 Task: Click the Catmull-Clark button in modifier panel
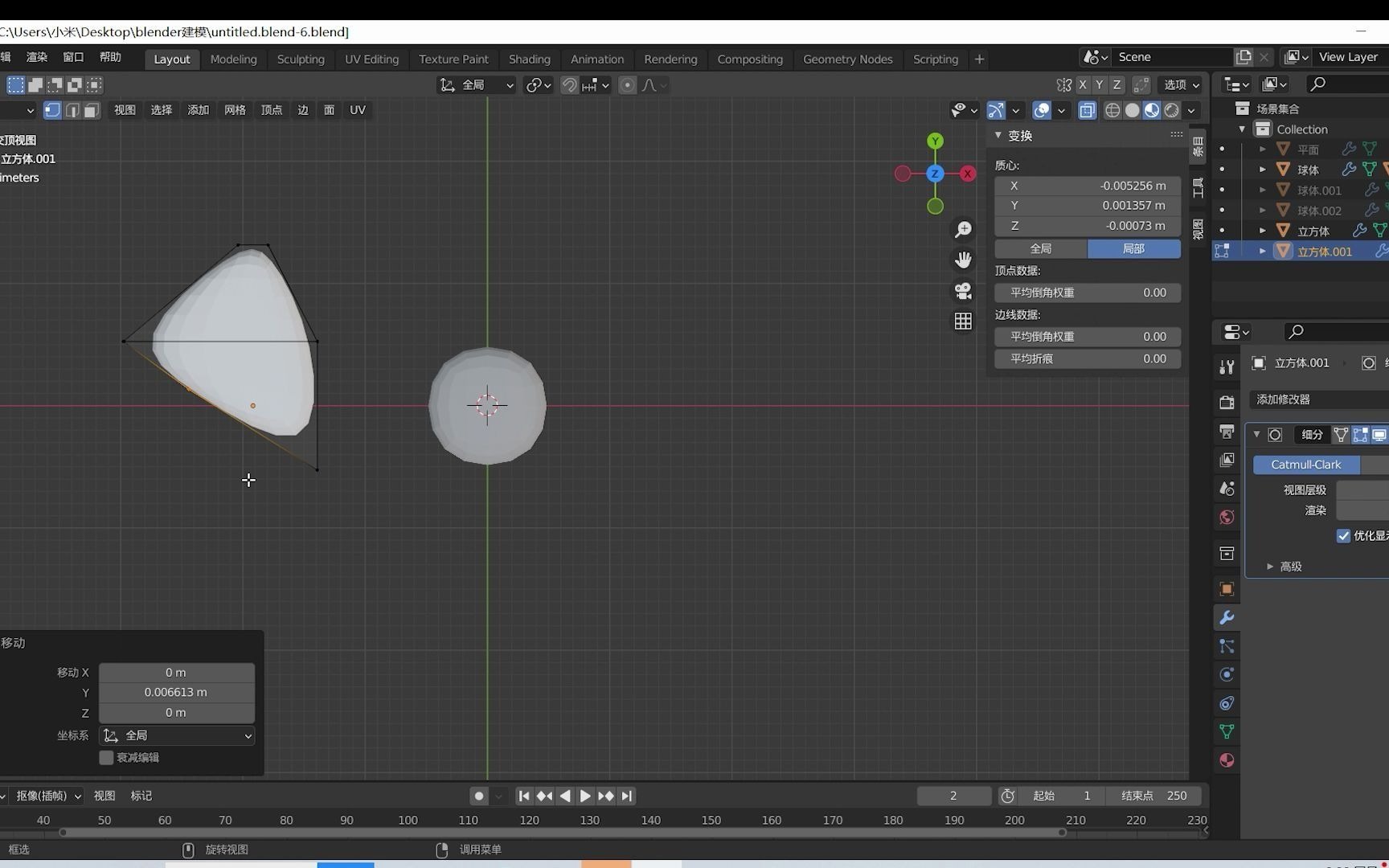point(1305,465)
